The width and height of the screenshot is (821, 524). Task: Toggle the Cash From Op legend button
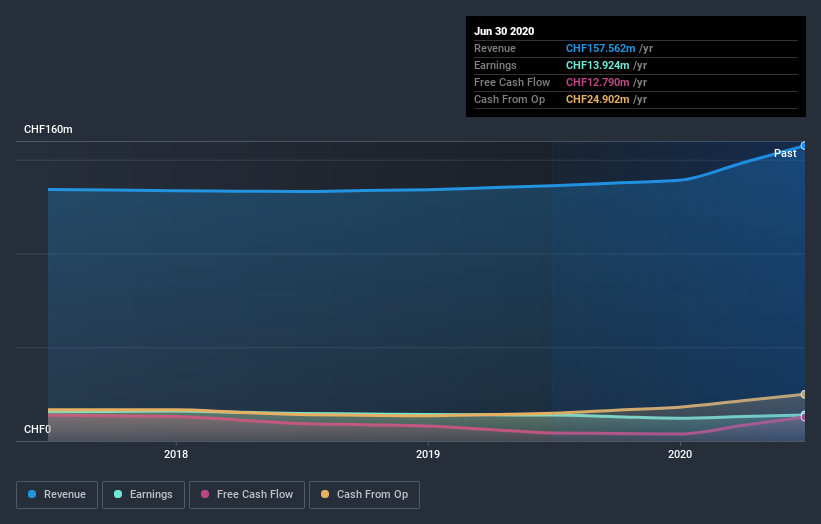pyautogui.click(x=364, y=495)
